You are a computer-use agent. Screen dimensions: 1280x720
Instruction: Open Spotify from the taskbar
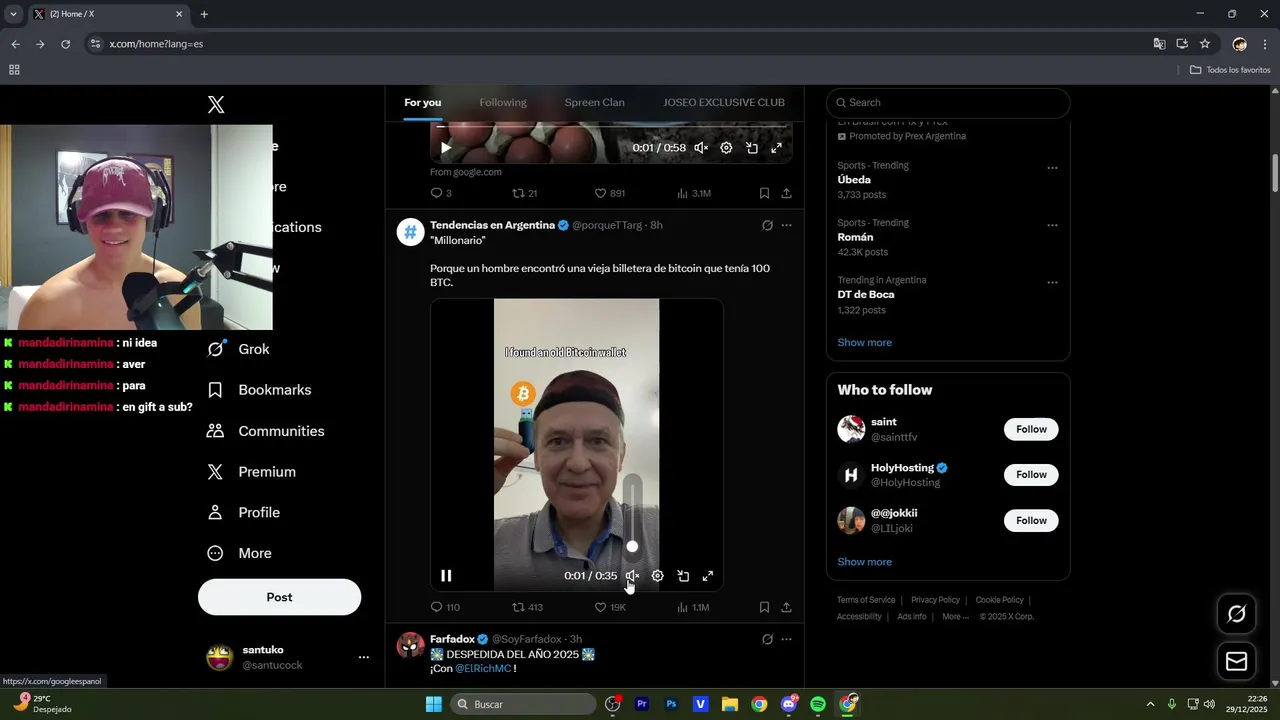818,704
